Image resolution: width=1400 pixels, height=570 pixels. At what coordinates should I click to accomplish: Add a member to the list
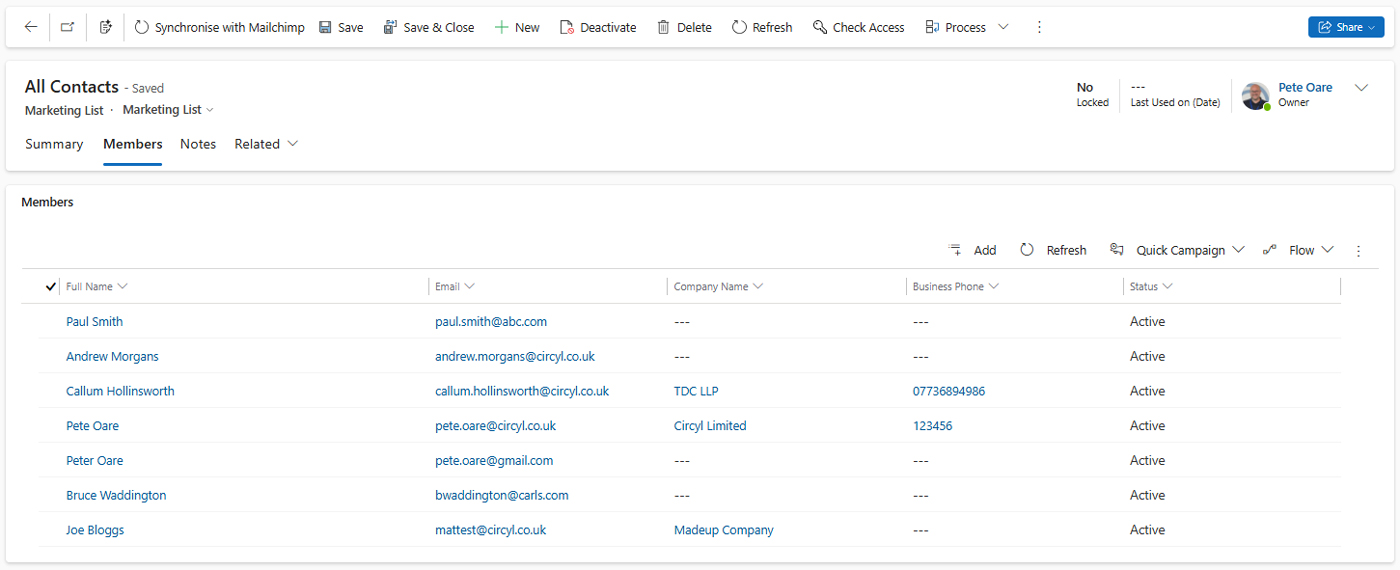coord(972,250)
